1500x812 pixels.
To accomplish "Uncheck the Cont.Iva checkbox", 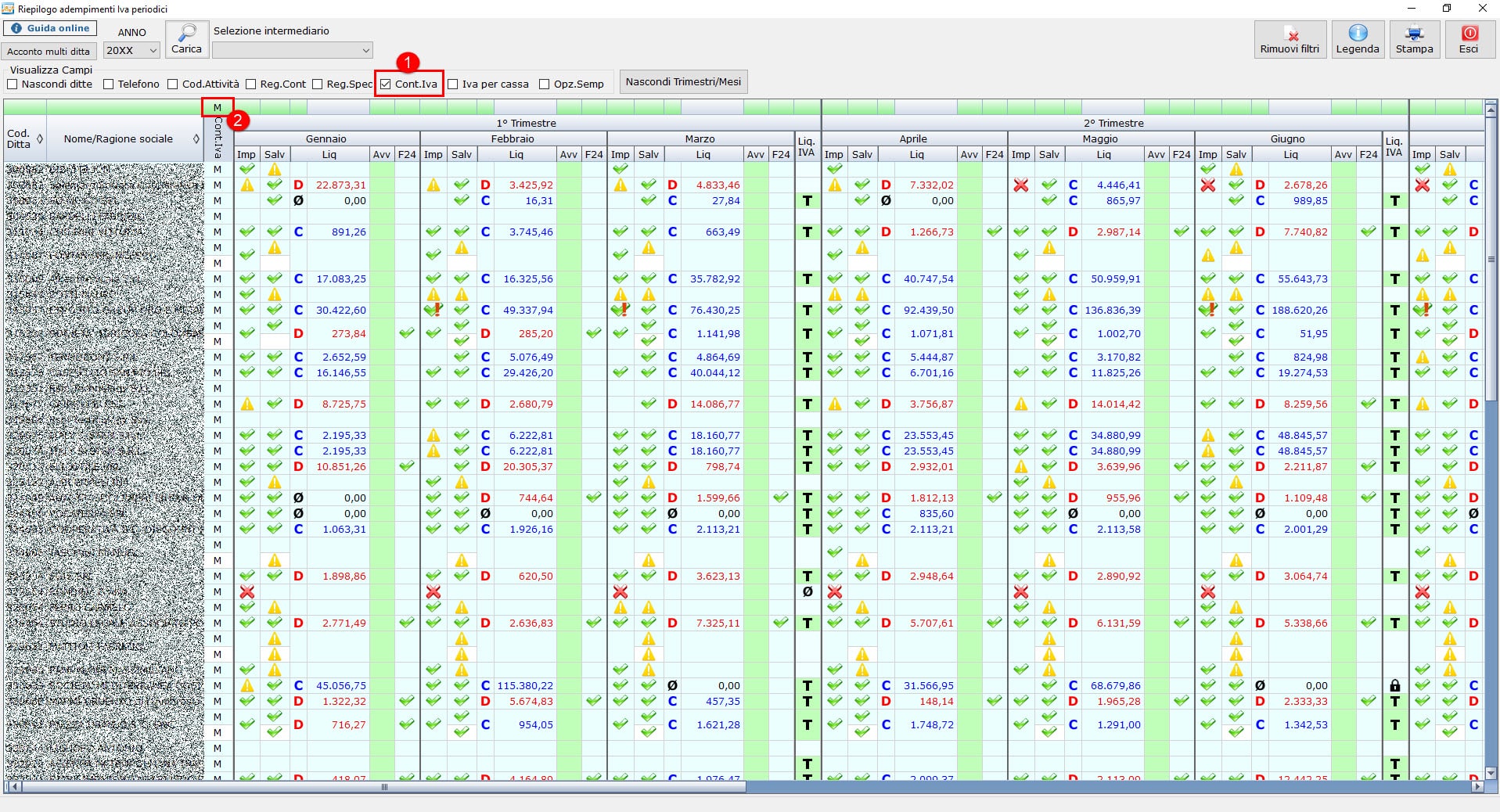I will tap(386, 84).
